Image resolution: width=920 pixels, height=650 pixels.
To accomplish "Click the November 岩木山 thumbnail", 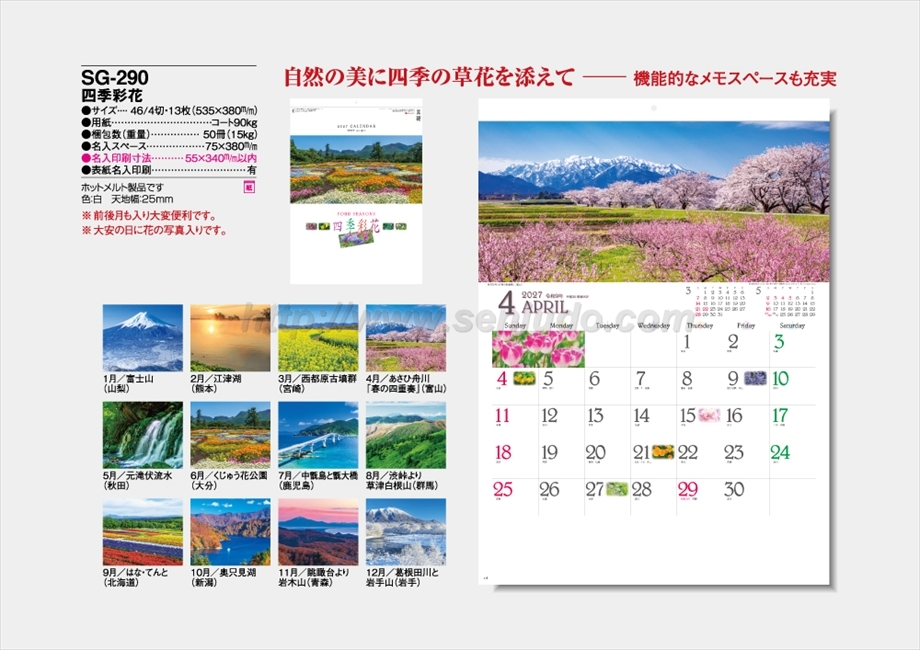I will click(318, 532).
